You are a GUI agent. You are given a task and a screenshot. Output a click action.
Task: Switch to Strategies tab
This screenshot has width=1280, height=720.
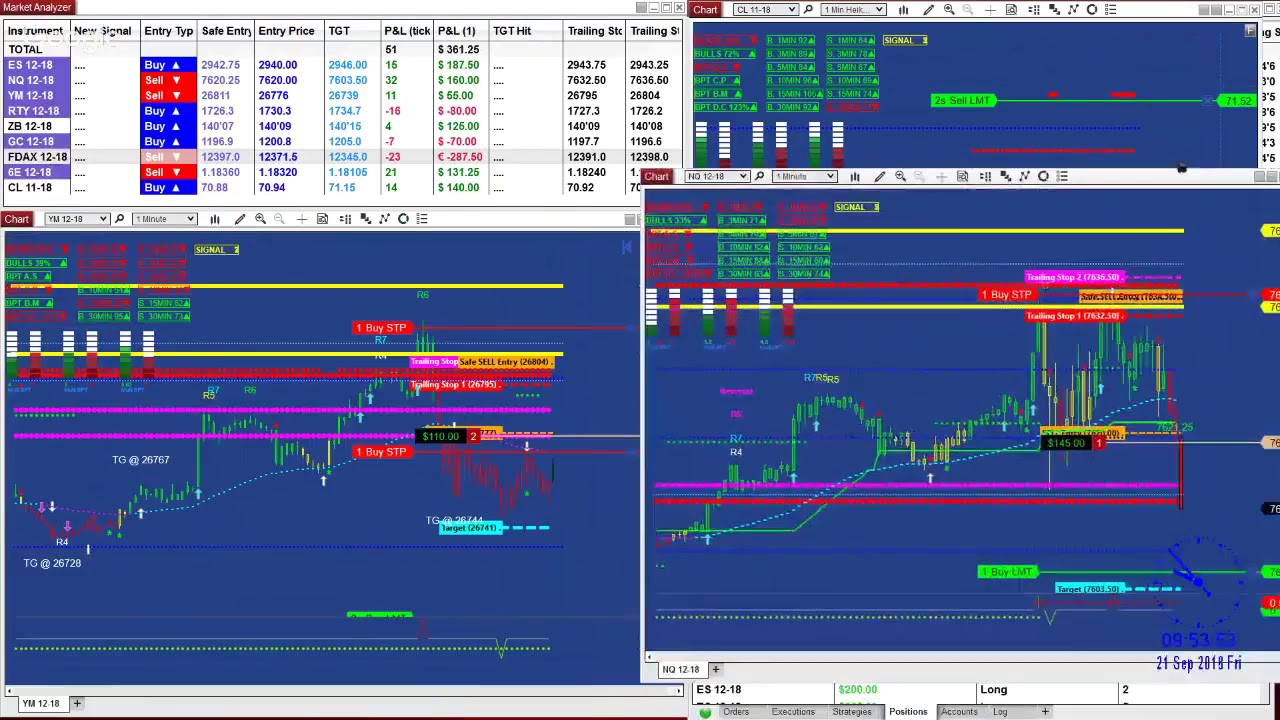point(852,712)
